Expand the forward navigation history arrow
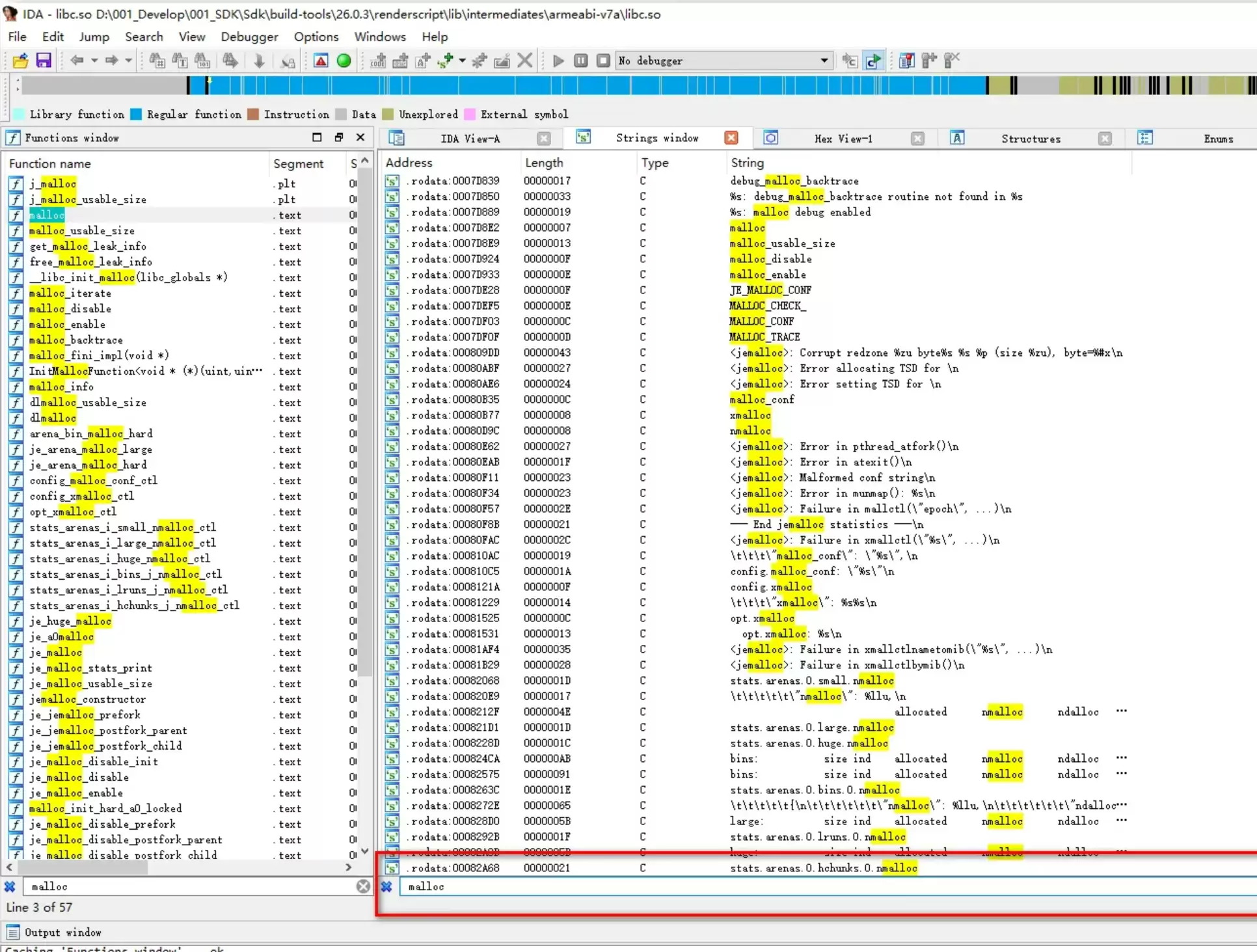The width and height of the screenshot is (1257, 952). (129, 61)
